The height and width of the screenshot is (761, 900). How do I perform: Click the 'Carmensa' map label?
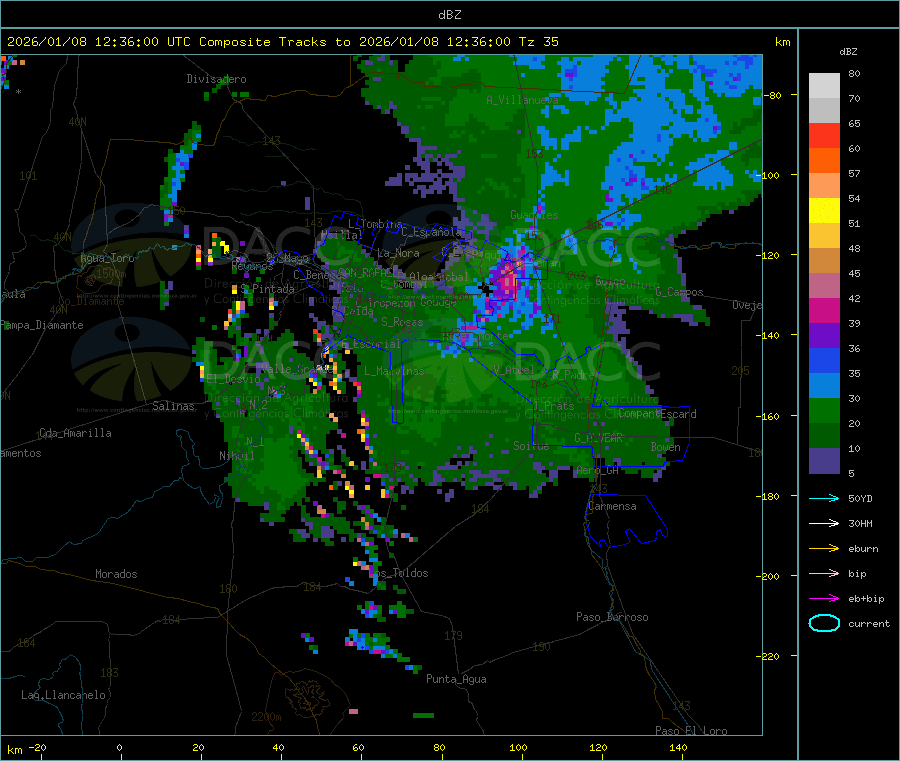click(x=612, y=506)
